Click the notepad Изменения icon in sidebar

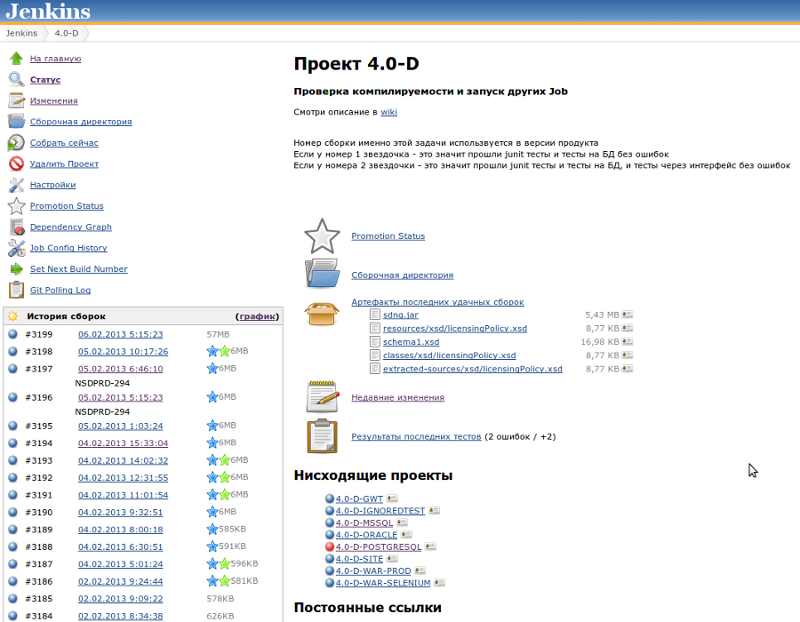(16, 101)
